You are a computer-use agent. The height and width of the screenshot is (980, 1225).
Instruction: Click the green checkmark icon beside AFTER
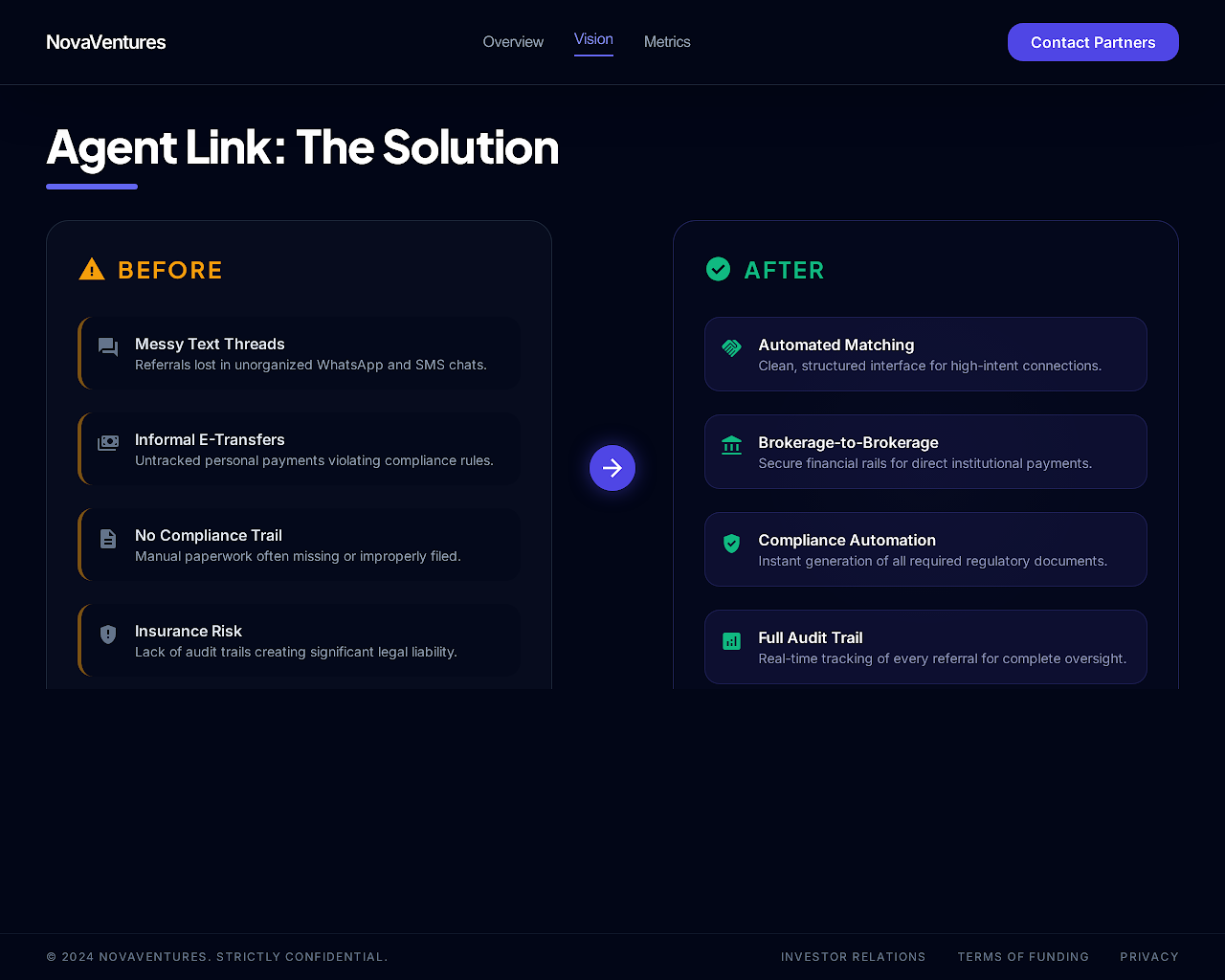tap(718, 270)
